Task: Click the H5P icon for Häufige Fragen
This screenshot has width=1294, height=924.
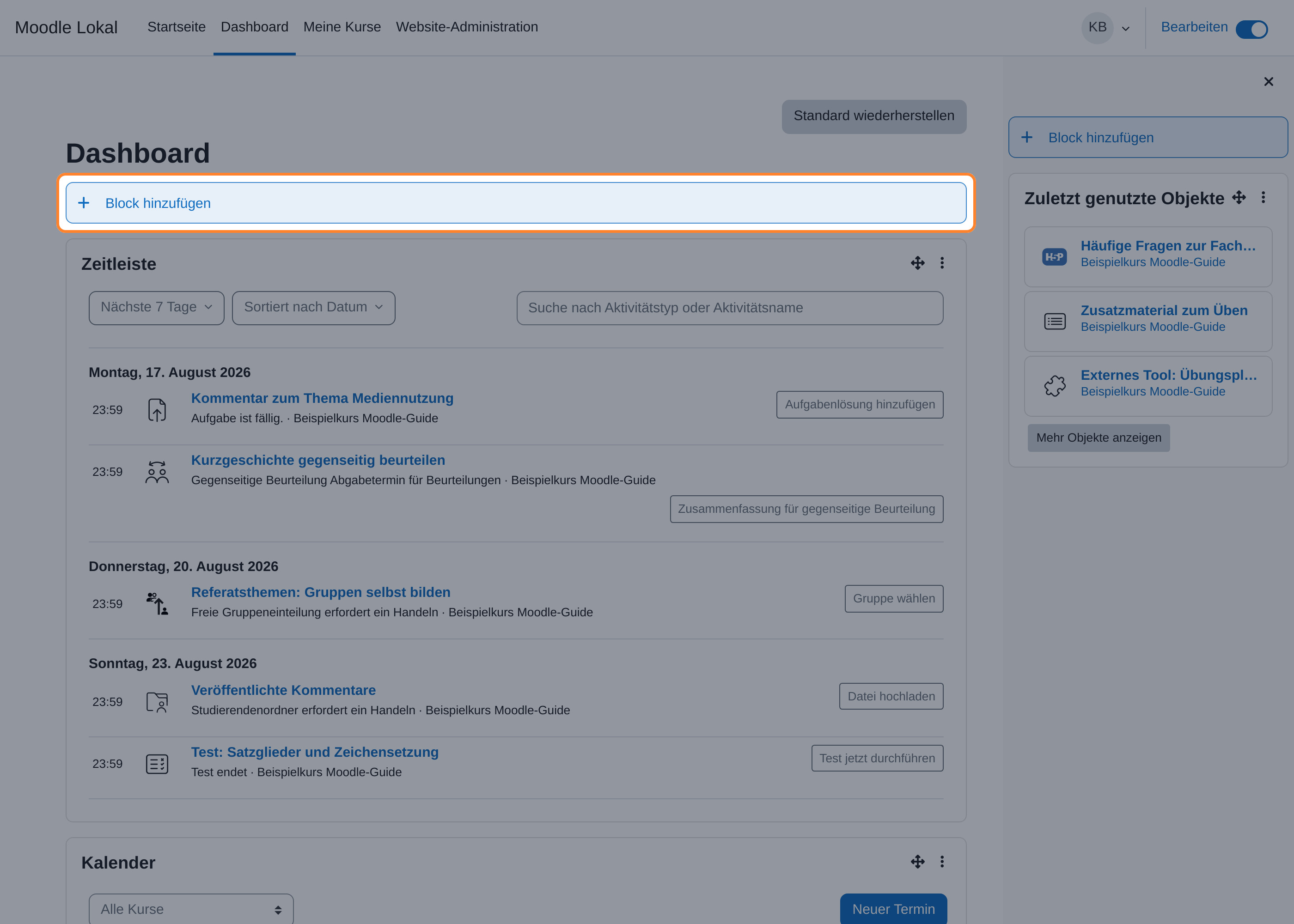Action: 1055,256
